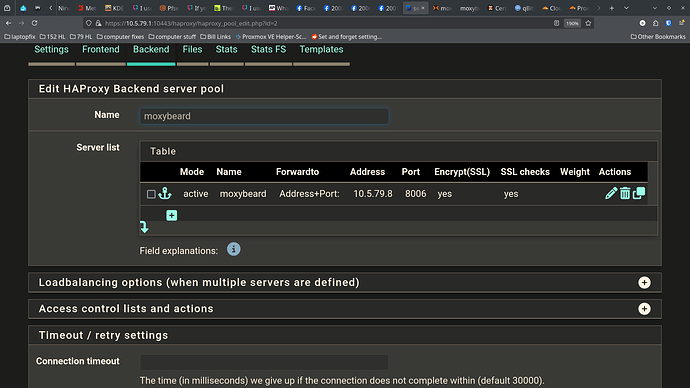The image size is (690, 388).
Task: Go forward with the browser forward arrow
Action: pyautogui.click(x=22, y=23)
